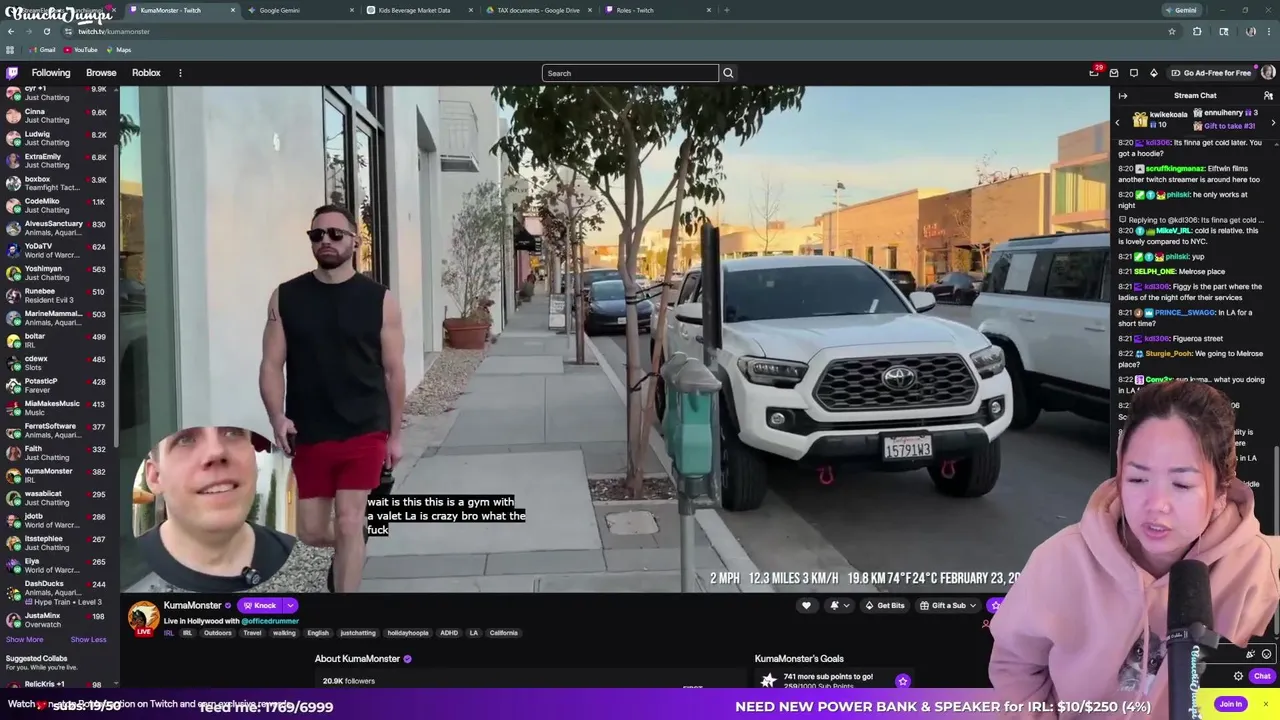The height and width of the screenshot is (720, 1280).
Task: Open the Gemini side panel button
Action: click(x=1181, y=10)
